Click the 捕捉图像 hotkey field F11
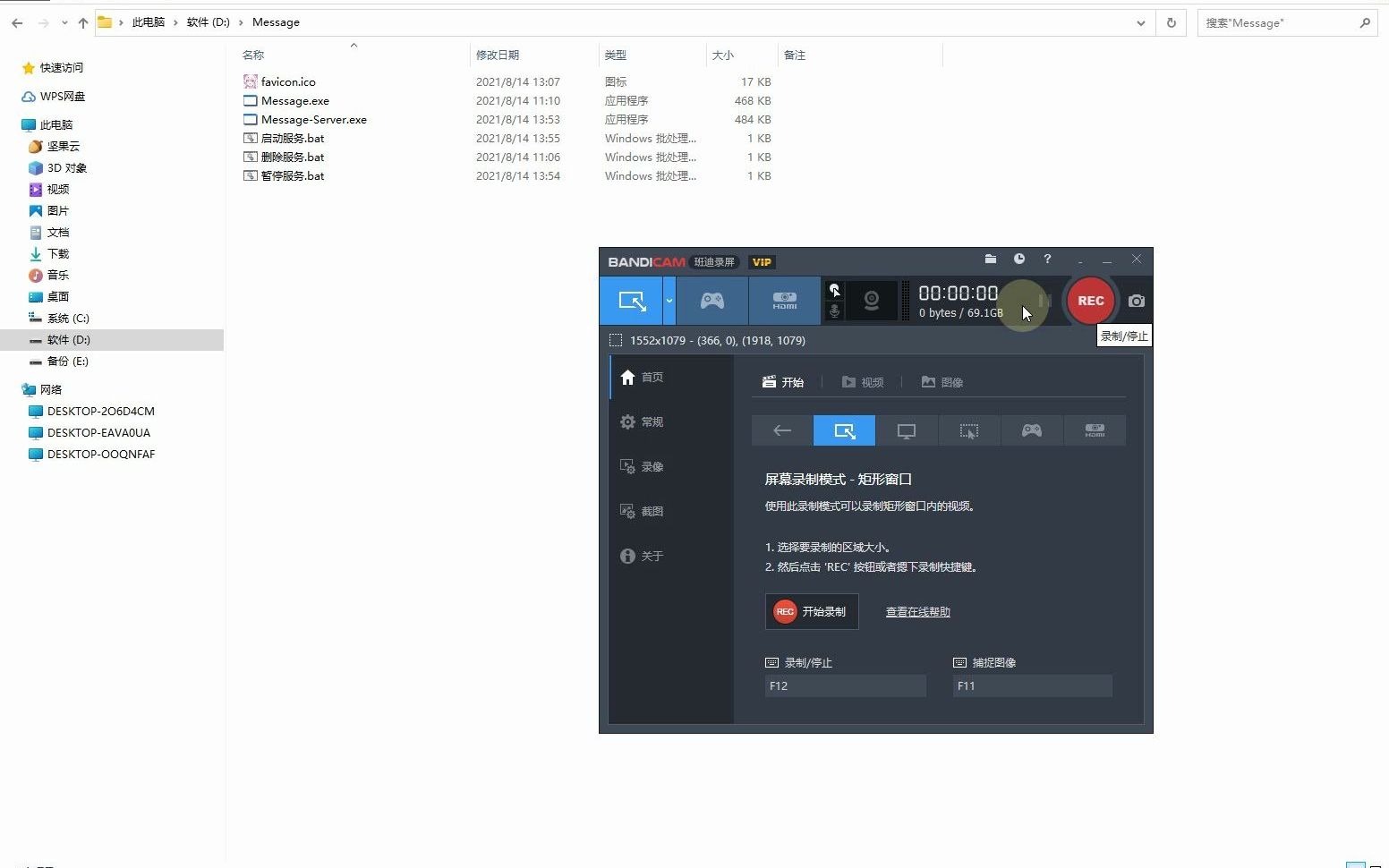The width and height of the screenshot is (1389, 868). click(1033, 685)
